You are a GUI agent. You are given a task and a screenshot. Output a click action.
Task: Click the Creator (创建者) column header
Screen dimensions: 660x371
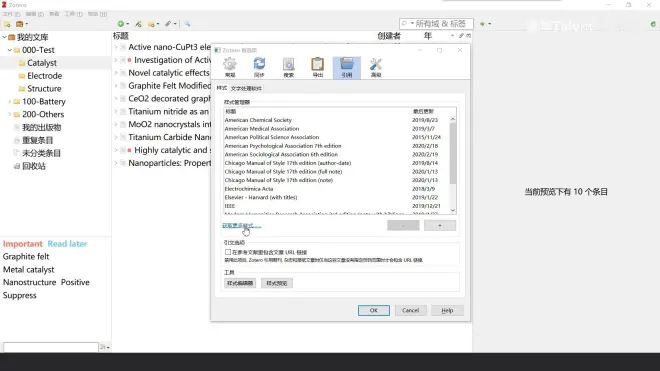(389, 36)
